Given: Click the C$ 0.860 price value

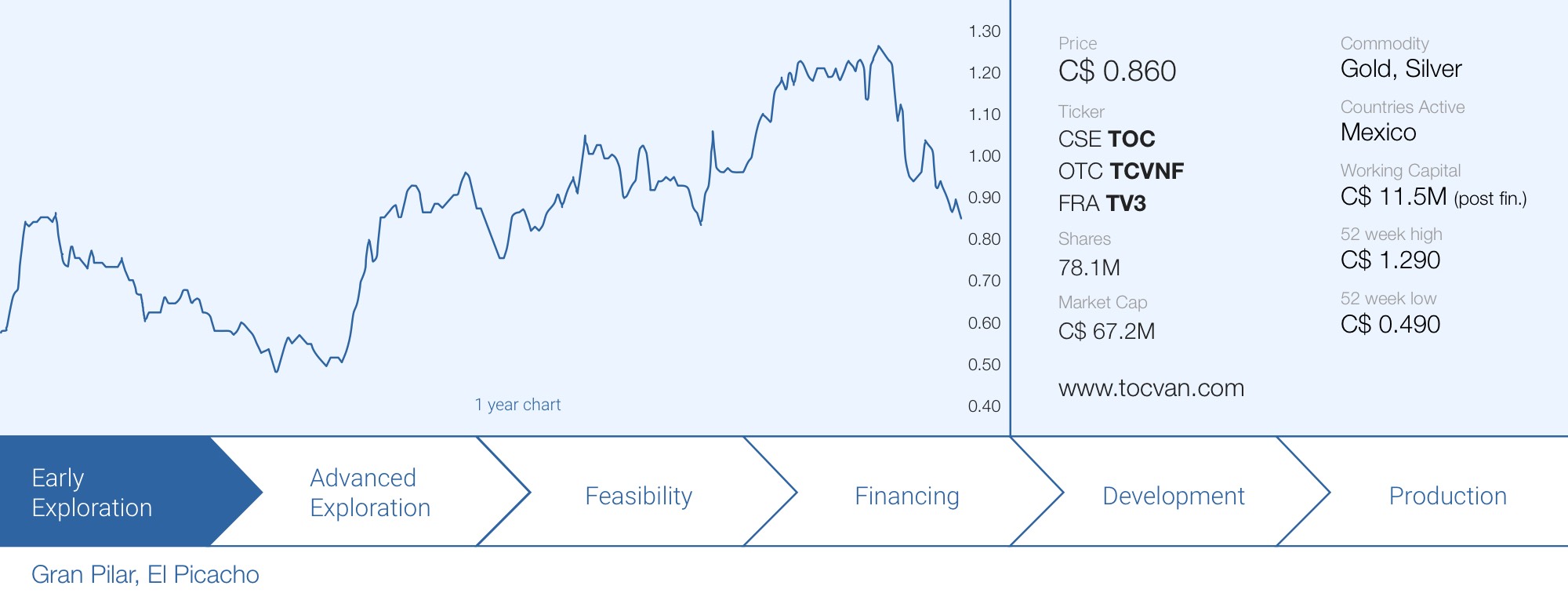Looking at the screenshot, I should click(x=1117, y=71).
